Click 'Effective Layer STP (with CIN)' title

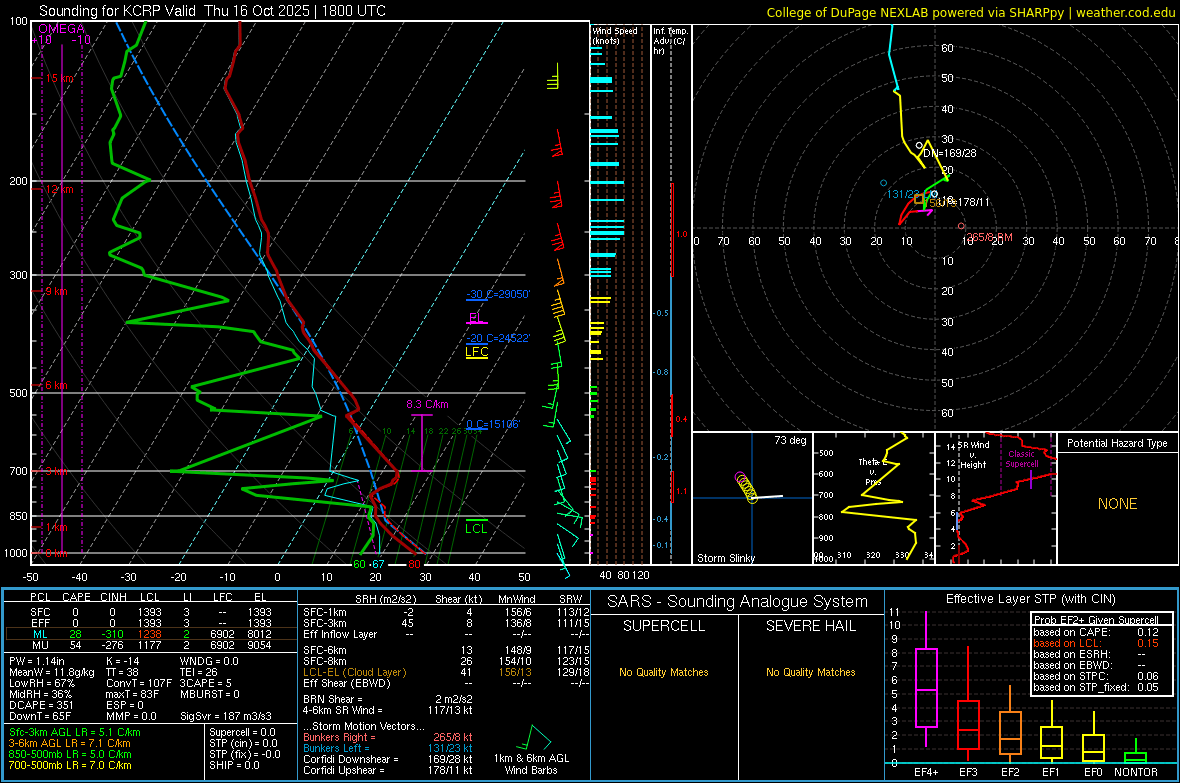tap(1031, 599)
